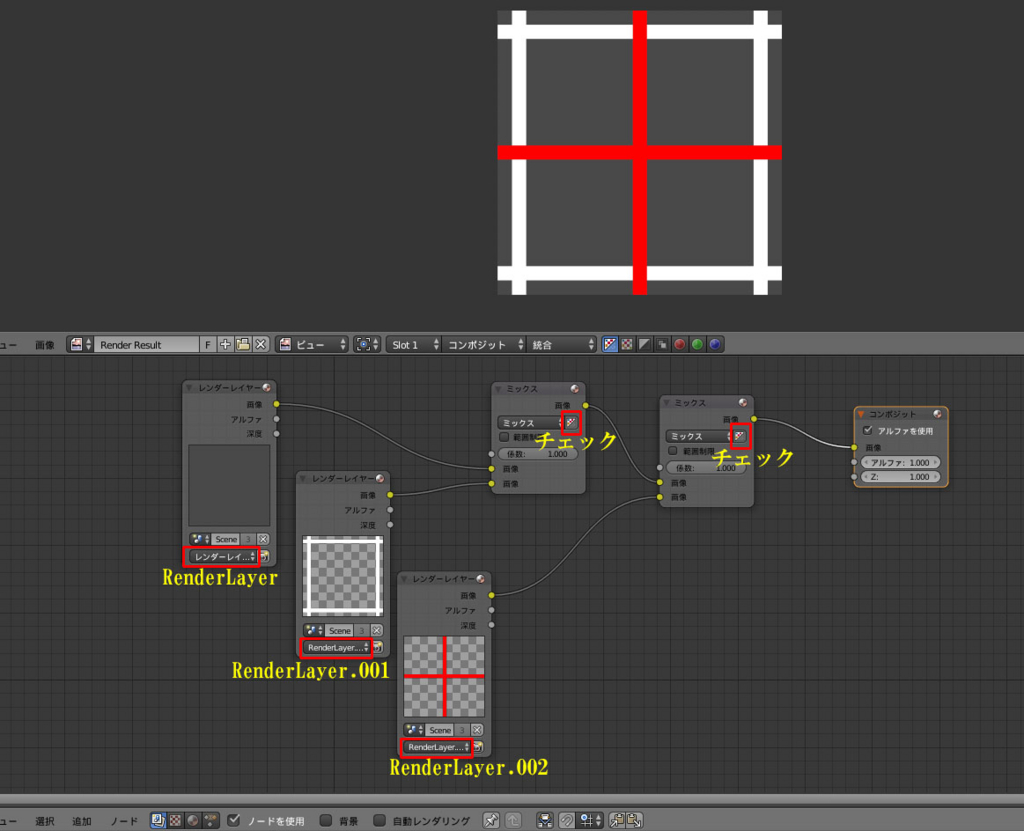Open blend mode dropdown on second ミックス node
The width and height of the screenshot is (1024, 831).
click(x=699, y=436)
